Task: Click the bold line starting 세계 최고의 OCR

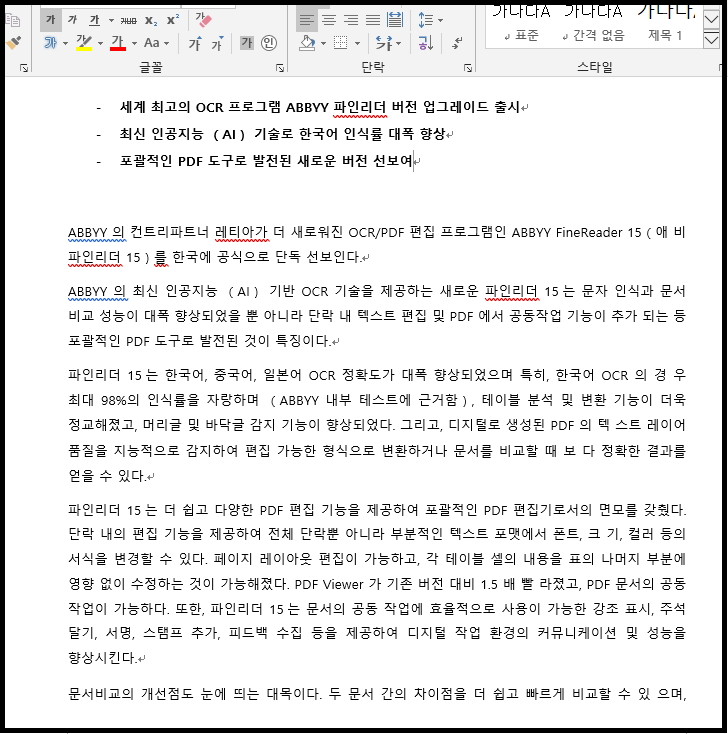Action: [x=320, y=107]
